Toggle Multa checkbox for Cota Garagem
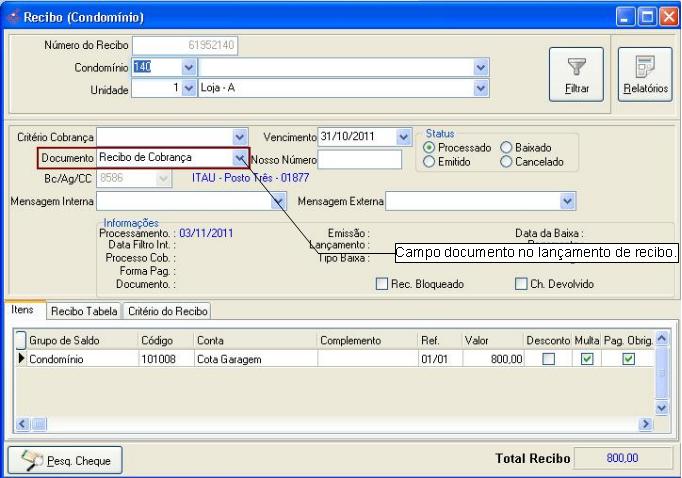Screen dimensions: 682x478 (587, 359)
